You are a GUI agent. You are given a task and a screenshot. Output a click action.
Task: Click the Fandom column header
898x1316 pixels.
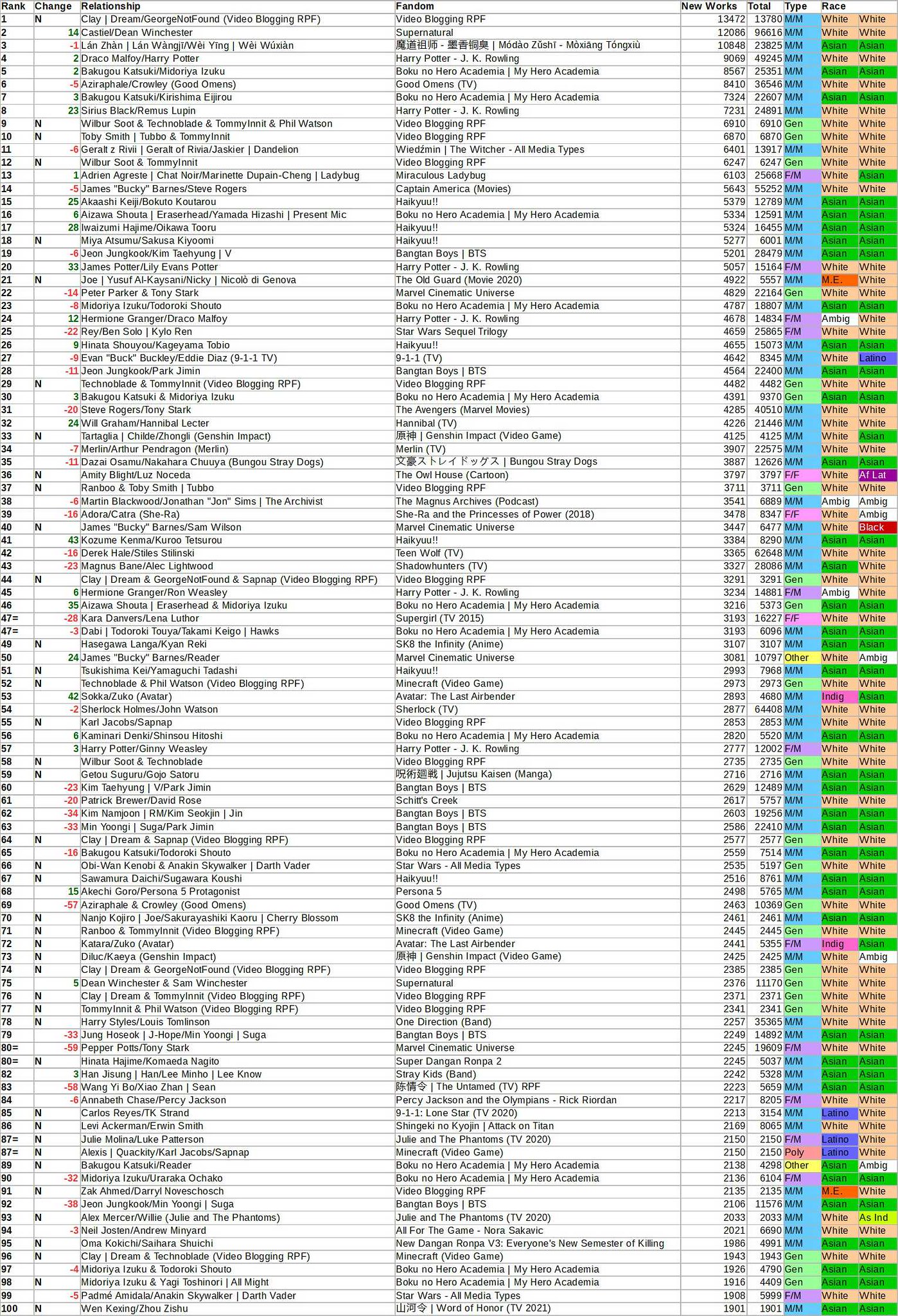[x=537, y=6]
